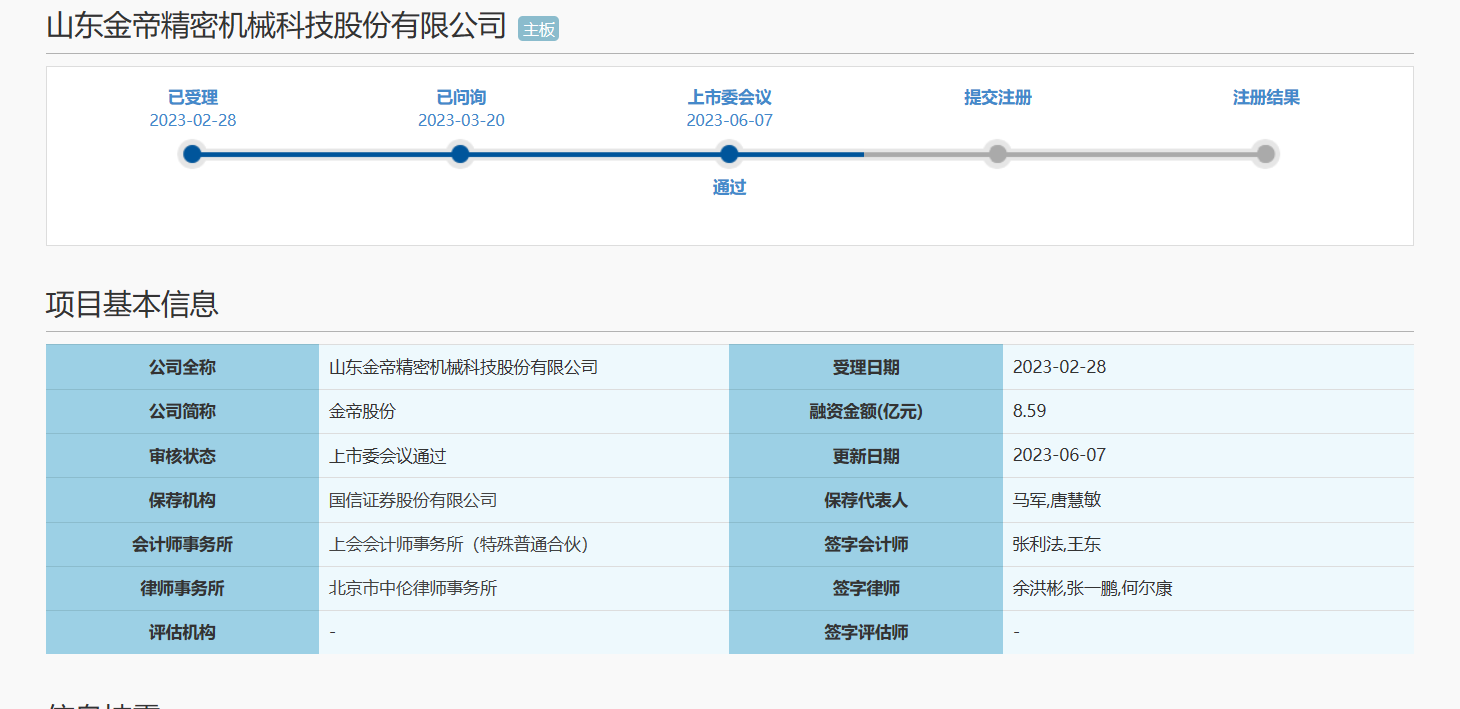1460x709 pixels.
Task: Click the 上市委会议通过 status cell
Action: (x=524, y=455)
